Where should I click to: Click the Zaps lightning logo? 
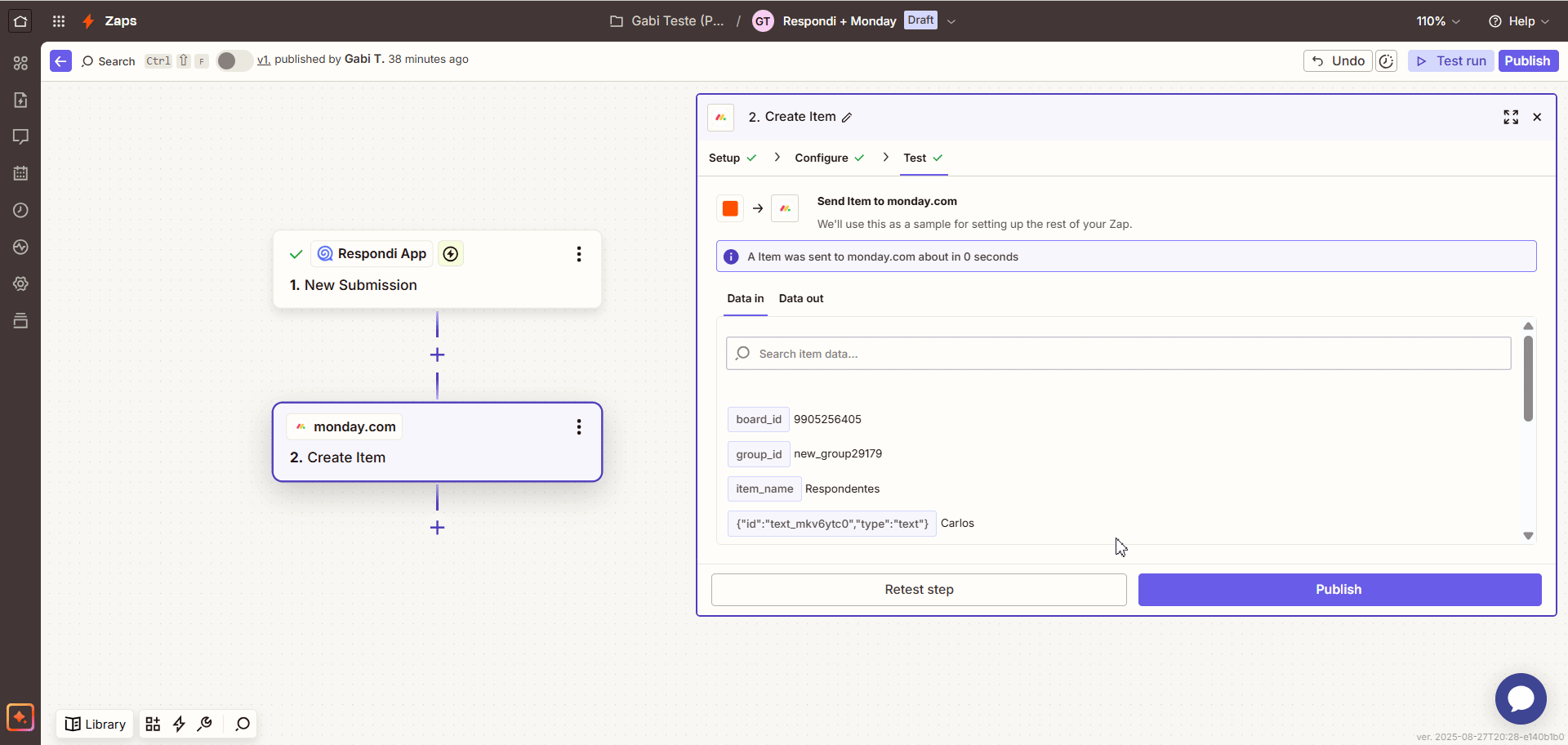[88, 21]
